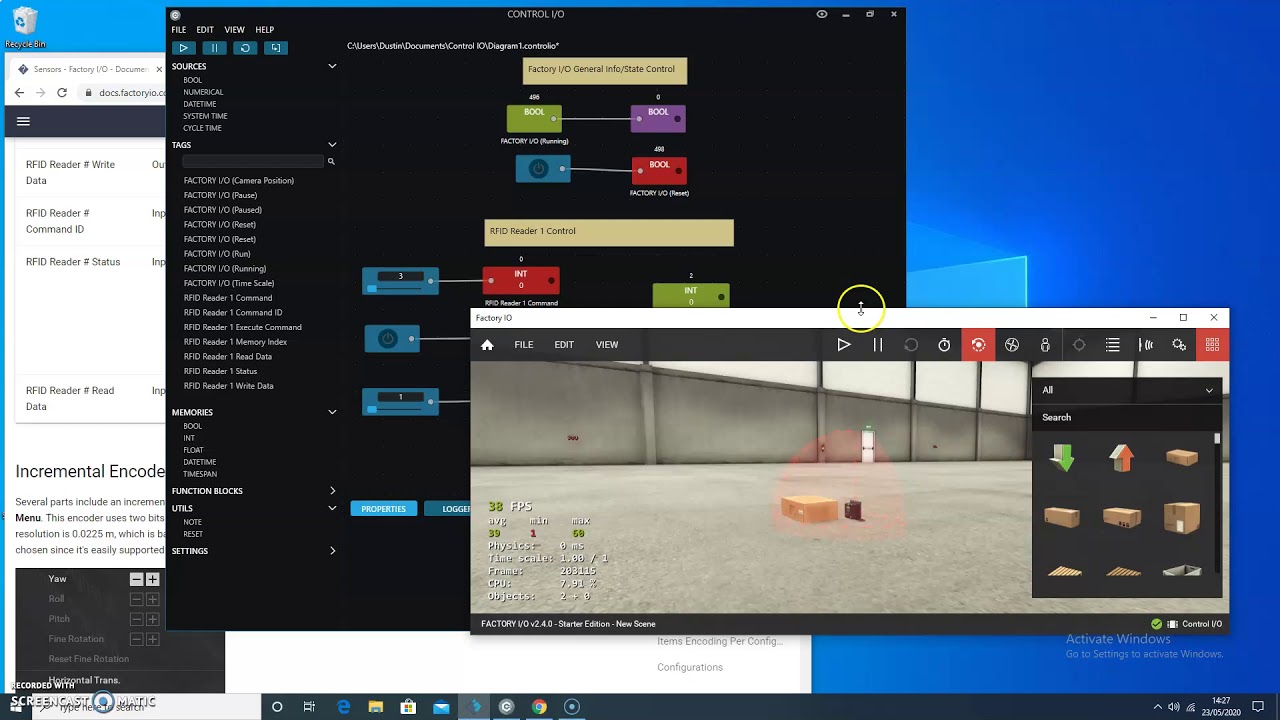
Task: Open the Control I/O HELP menu
Action: tap(265, 30)
